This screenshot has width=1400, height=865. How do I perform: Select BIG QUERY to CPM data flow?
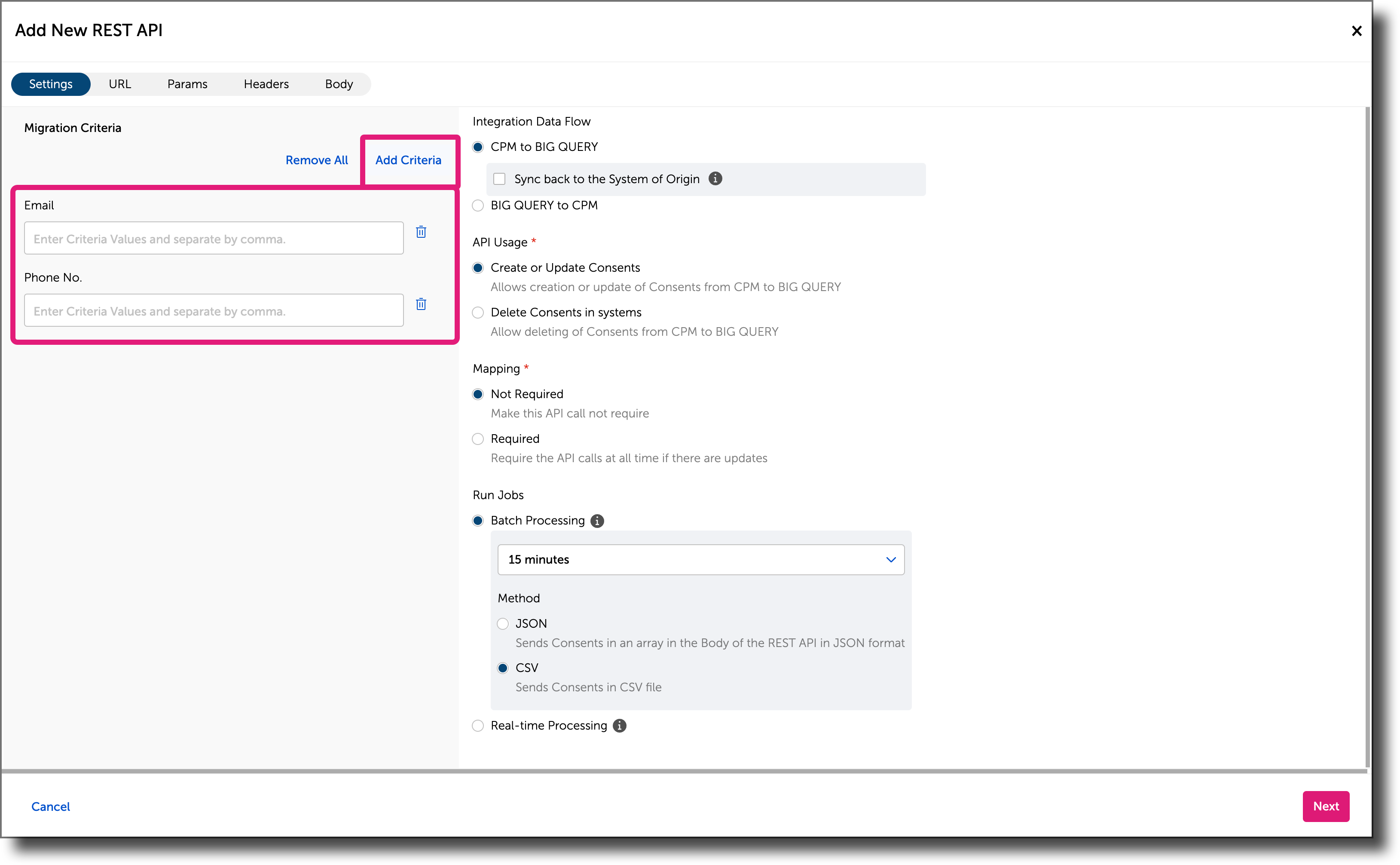(x=478, y=206)
